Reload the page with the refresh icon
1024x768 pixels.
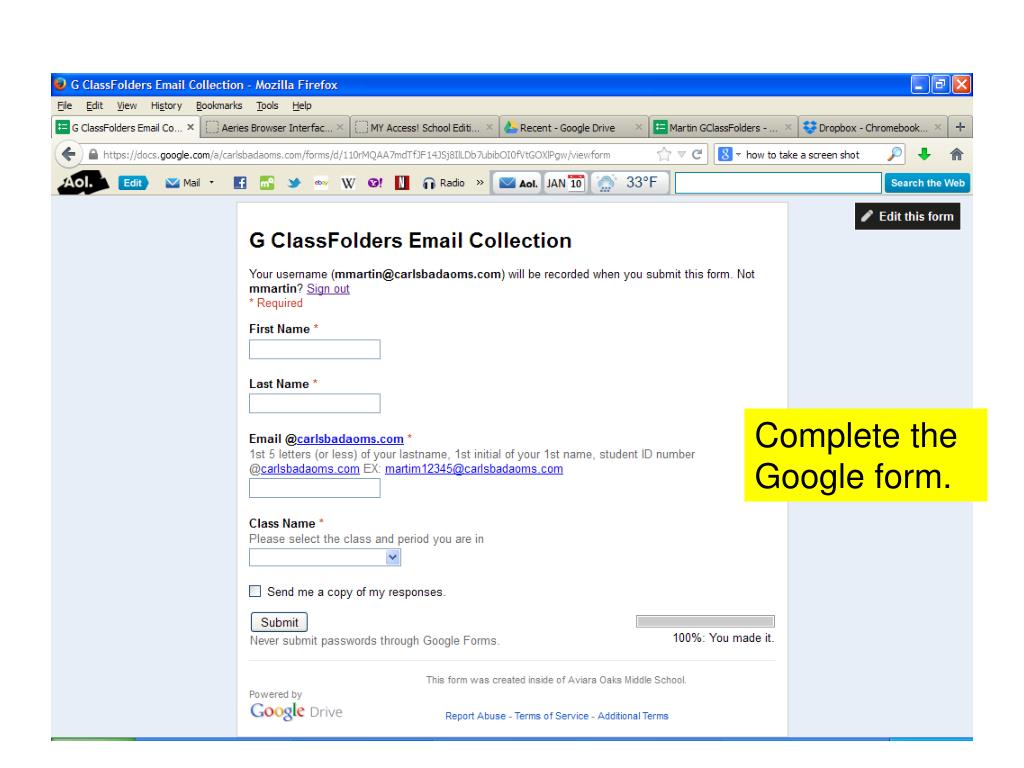tap(697, 155)
